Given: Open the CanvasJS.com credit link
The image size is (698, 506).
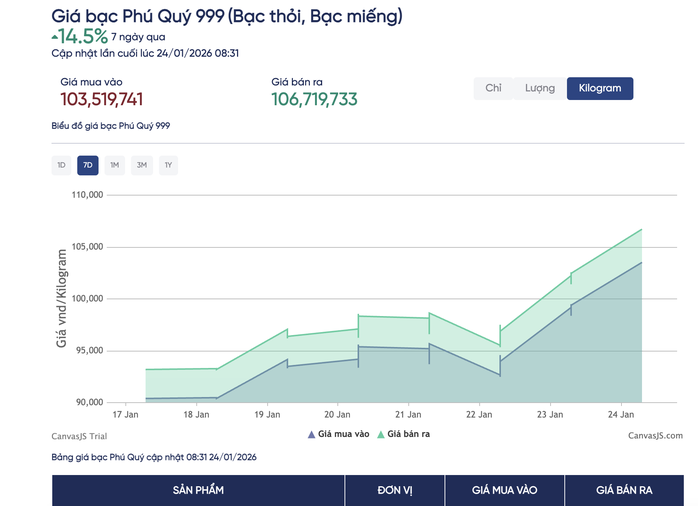Looking at the screenshot, I should pos(655,435).
